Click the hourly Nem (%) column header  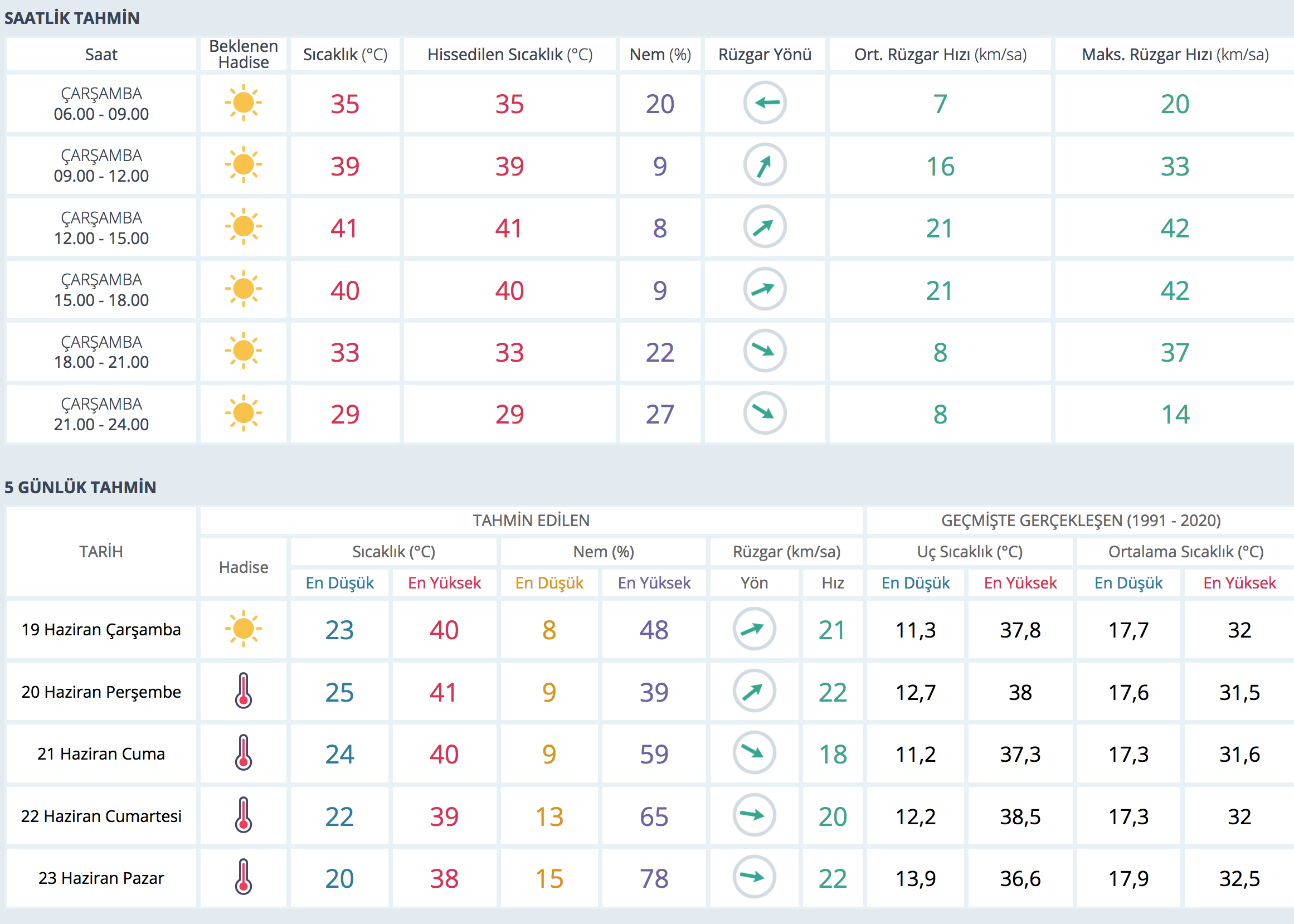pos(660,55)
